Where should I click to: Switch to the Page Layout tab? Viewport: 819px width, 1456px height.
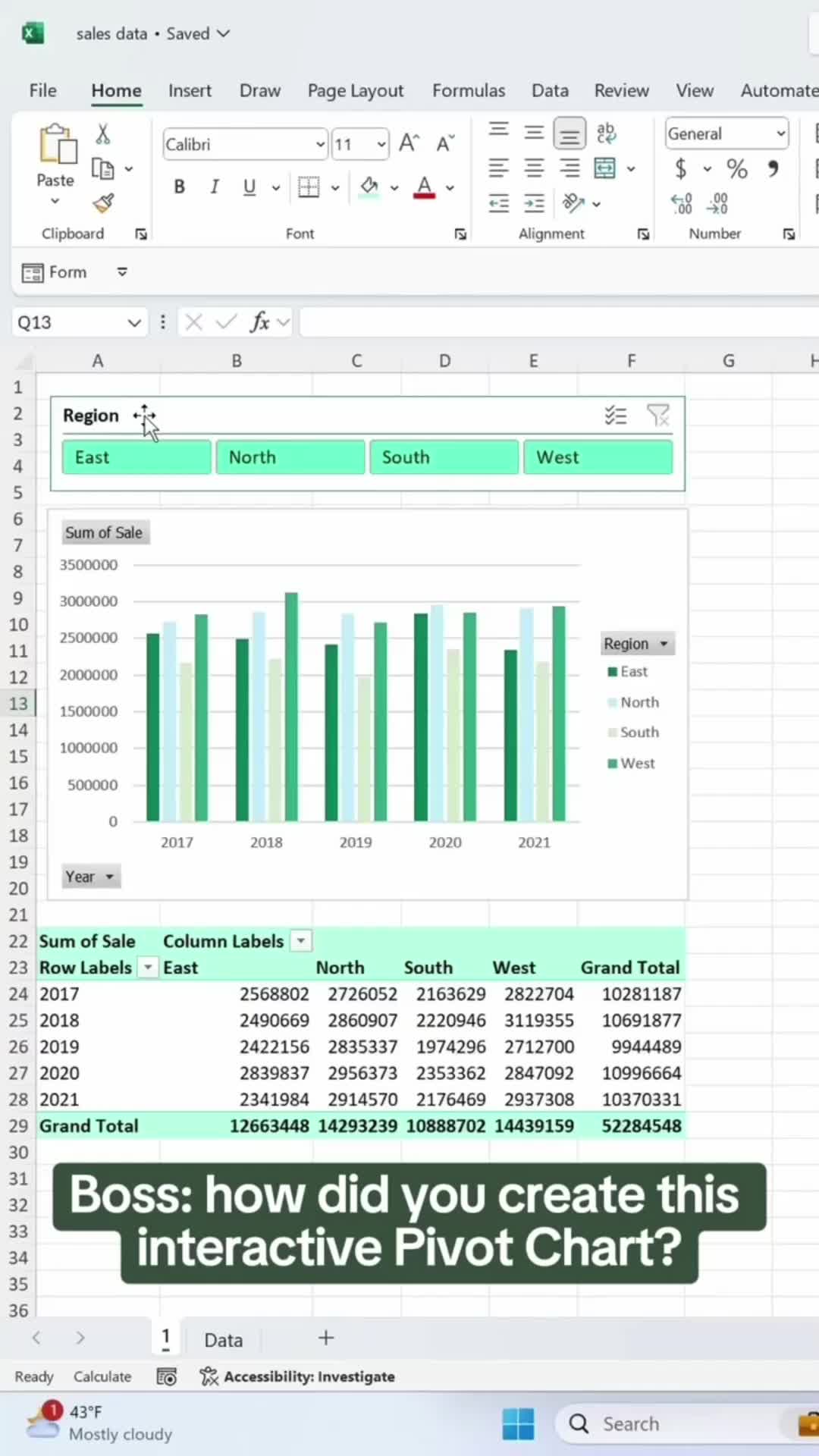pyautogui.click(x=356, y=91)
